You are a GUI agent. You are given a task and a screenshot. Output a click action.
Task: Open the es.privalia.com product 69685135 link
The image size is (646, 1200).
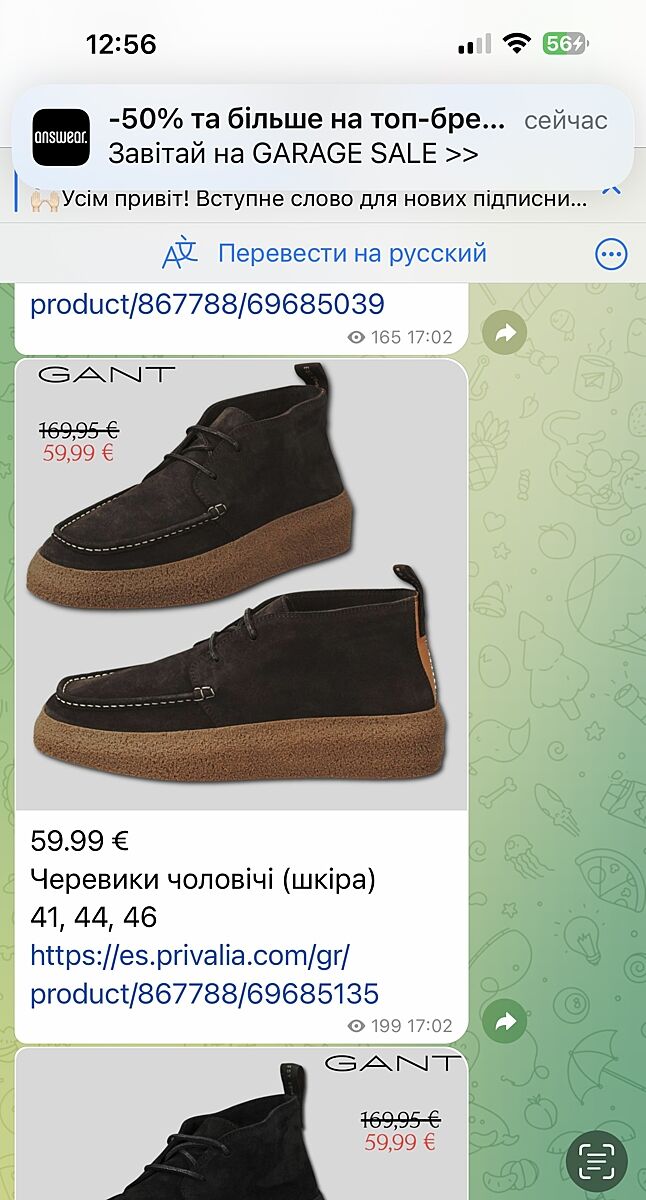pos(205,975)
